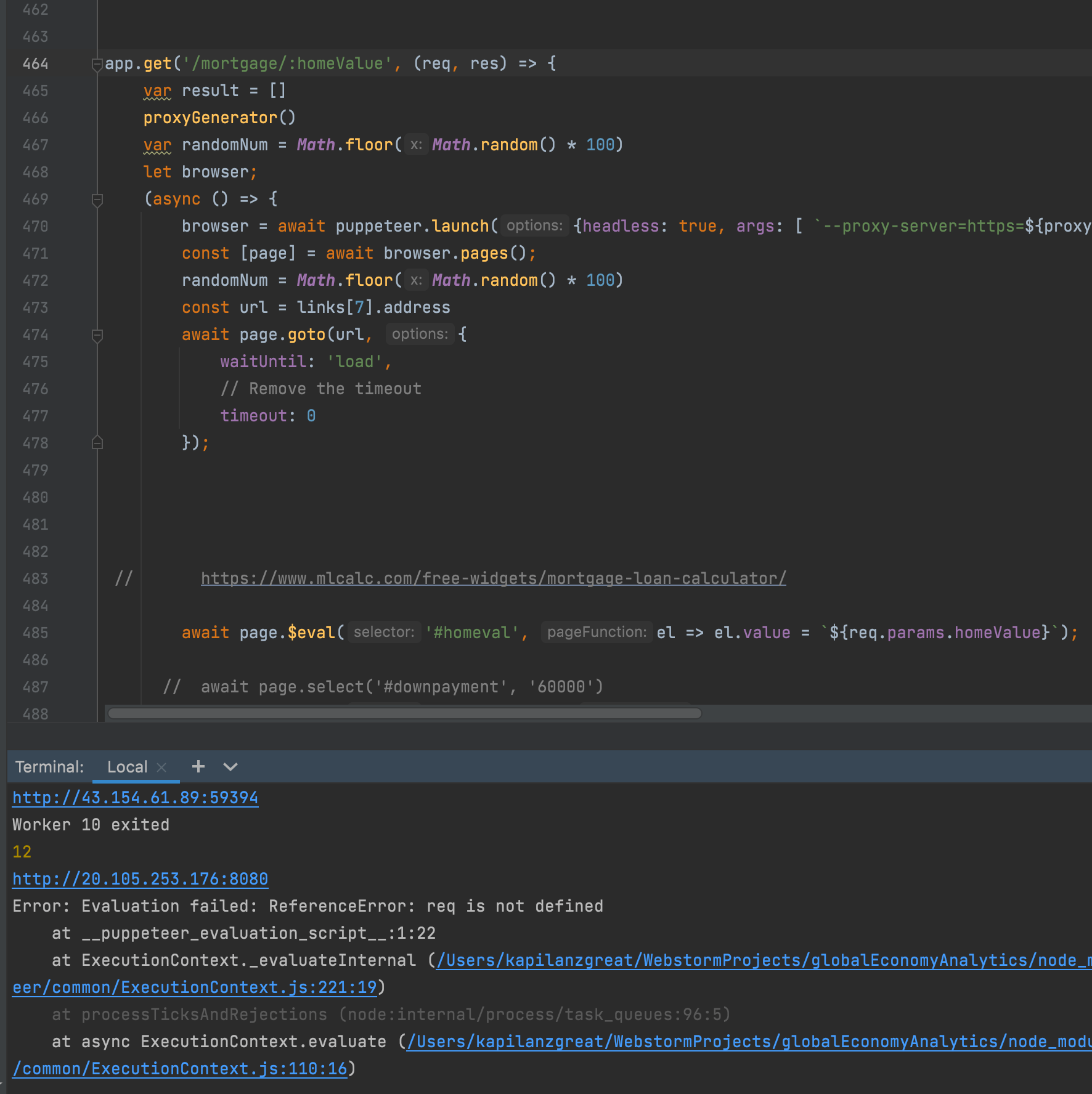Click the '/mortgage/:homeValue' route string
The width and height of the screenshot is (1092, 1094).
[287, 63]
